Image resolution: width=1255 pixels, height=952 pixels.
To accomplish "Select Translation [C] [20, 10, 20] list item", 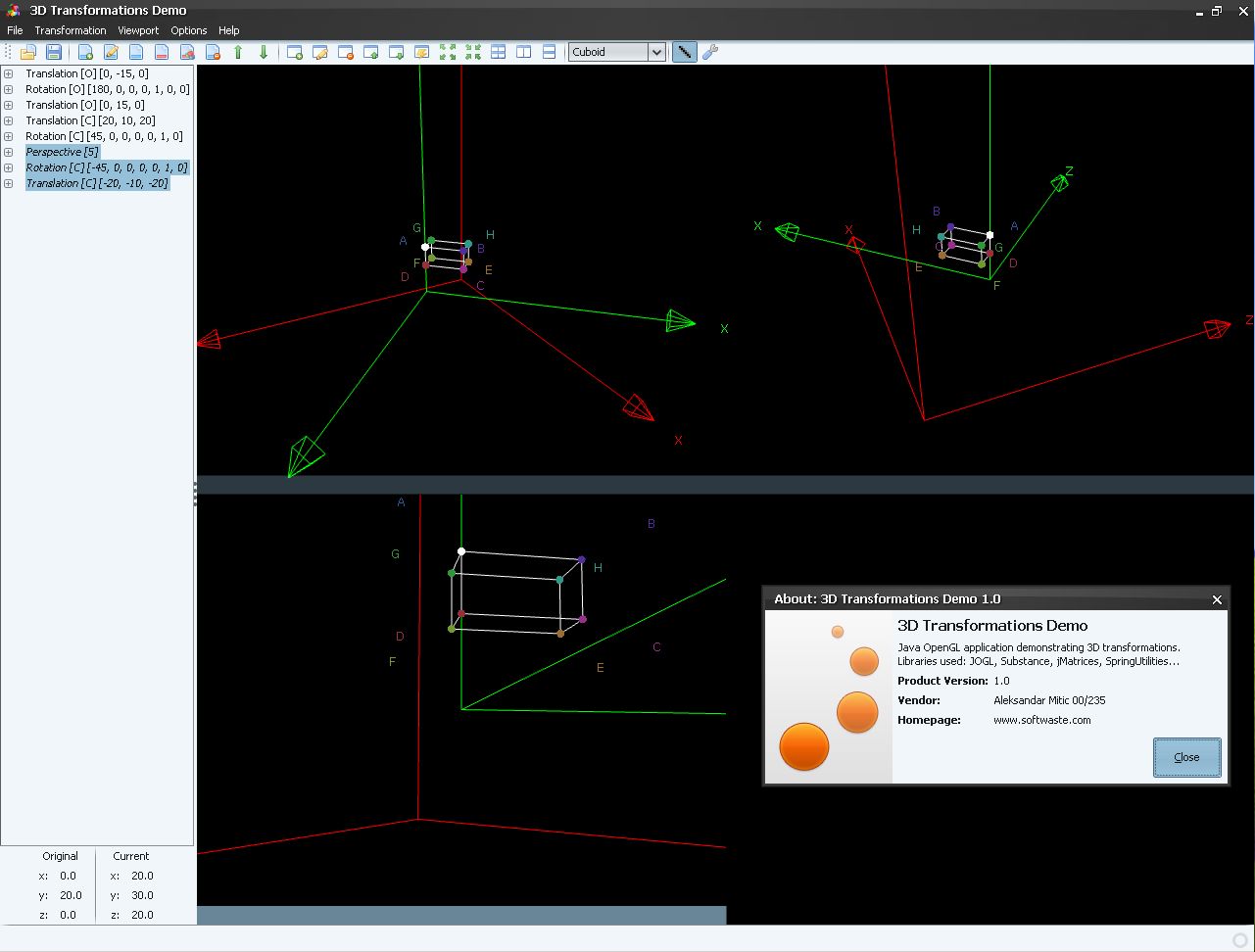I will [90, 120].
